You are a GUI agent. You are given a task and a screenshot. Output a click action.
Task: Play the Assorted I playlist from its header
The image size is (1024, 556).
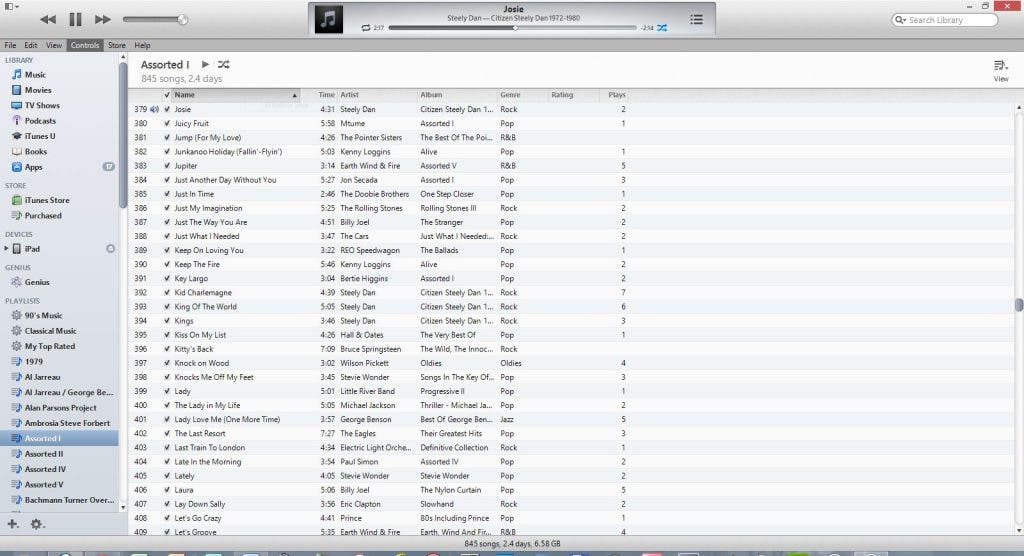point(205,64)
